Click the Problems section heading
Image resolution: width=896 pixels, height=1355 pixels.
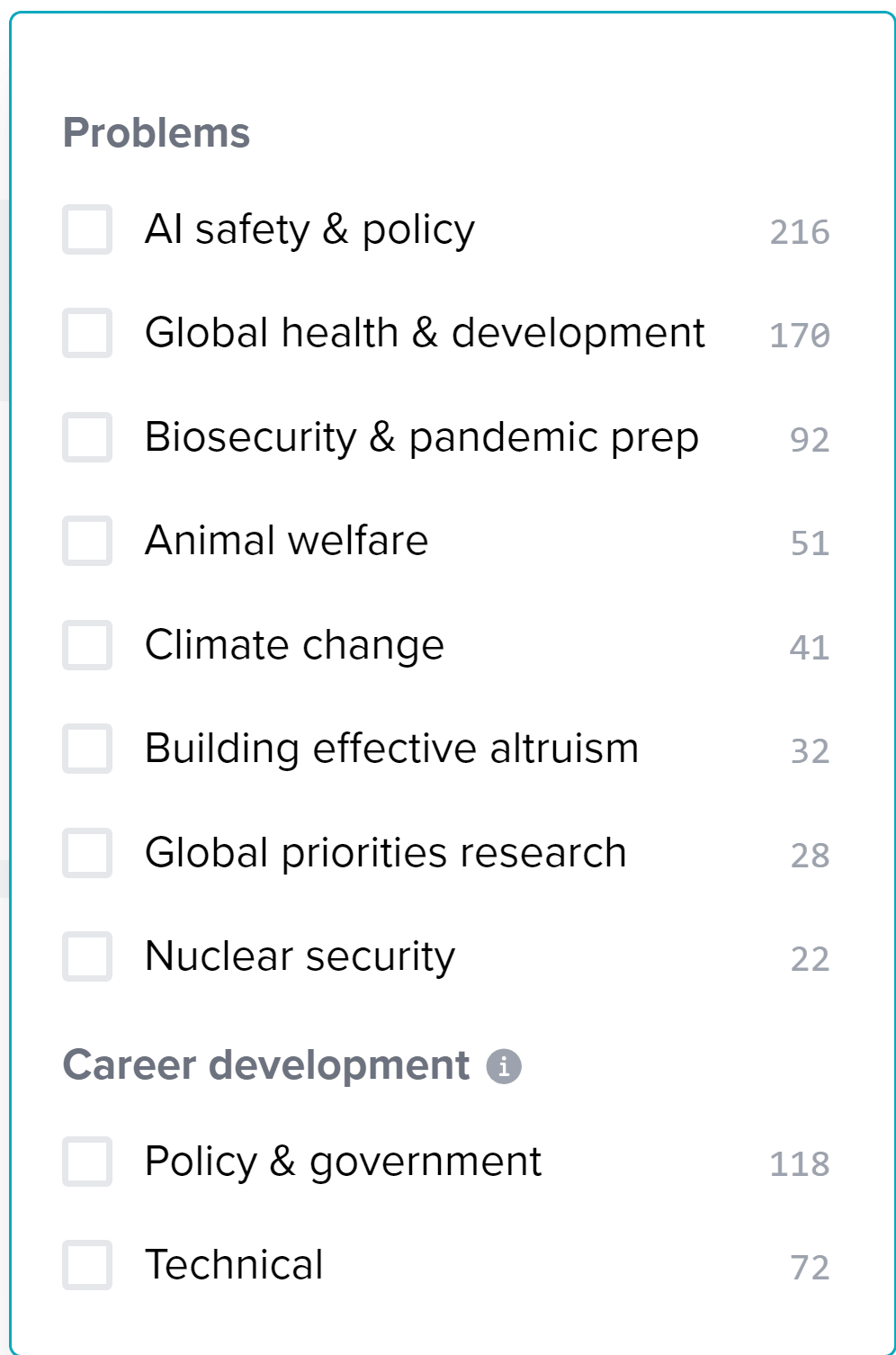click(x=157, y=133)
